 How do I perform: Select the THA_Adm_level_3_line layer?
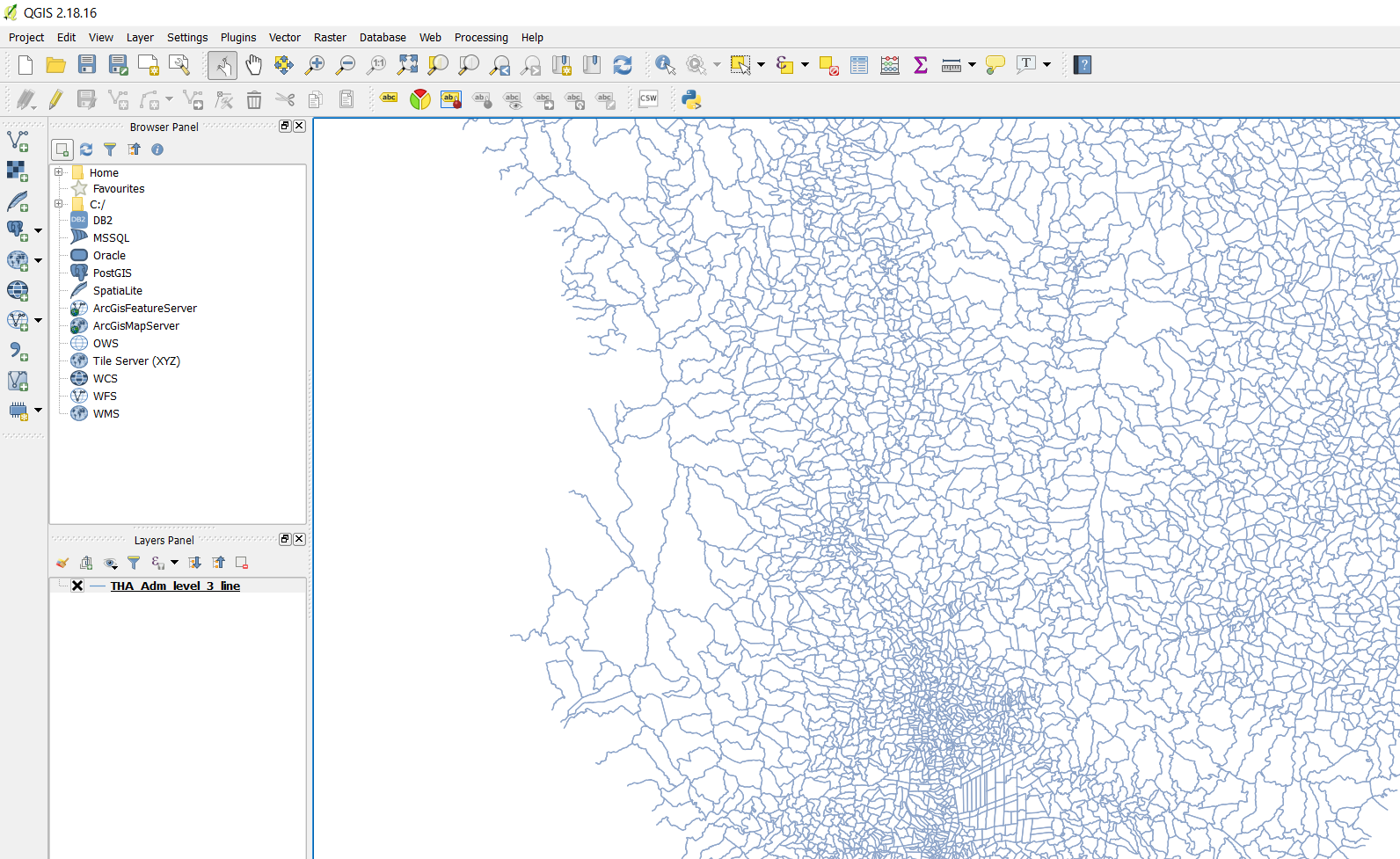pyautogui.click(x=175, y=586)
